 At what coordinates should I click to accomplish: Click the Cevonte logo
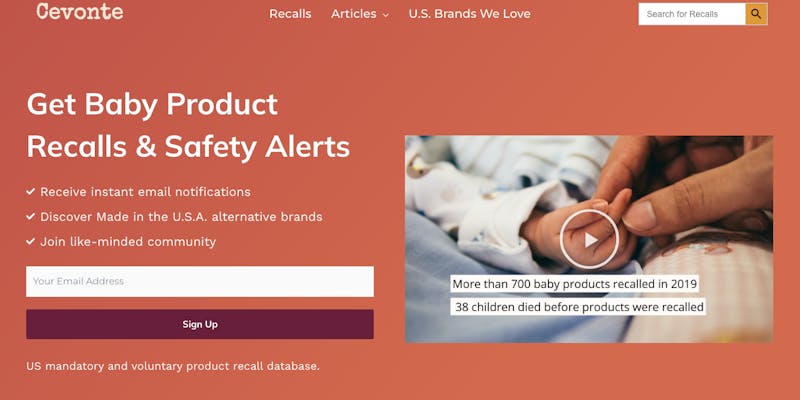pyautogui.click(x=80, y=11)
